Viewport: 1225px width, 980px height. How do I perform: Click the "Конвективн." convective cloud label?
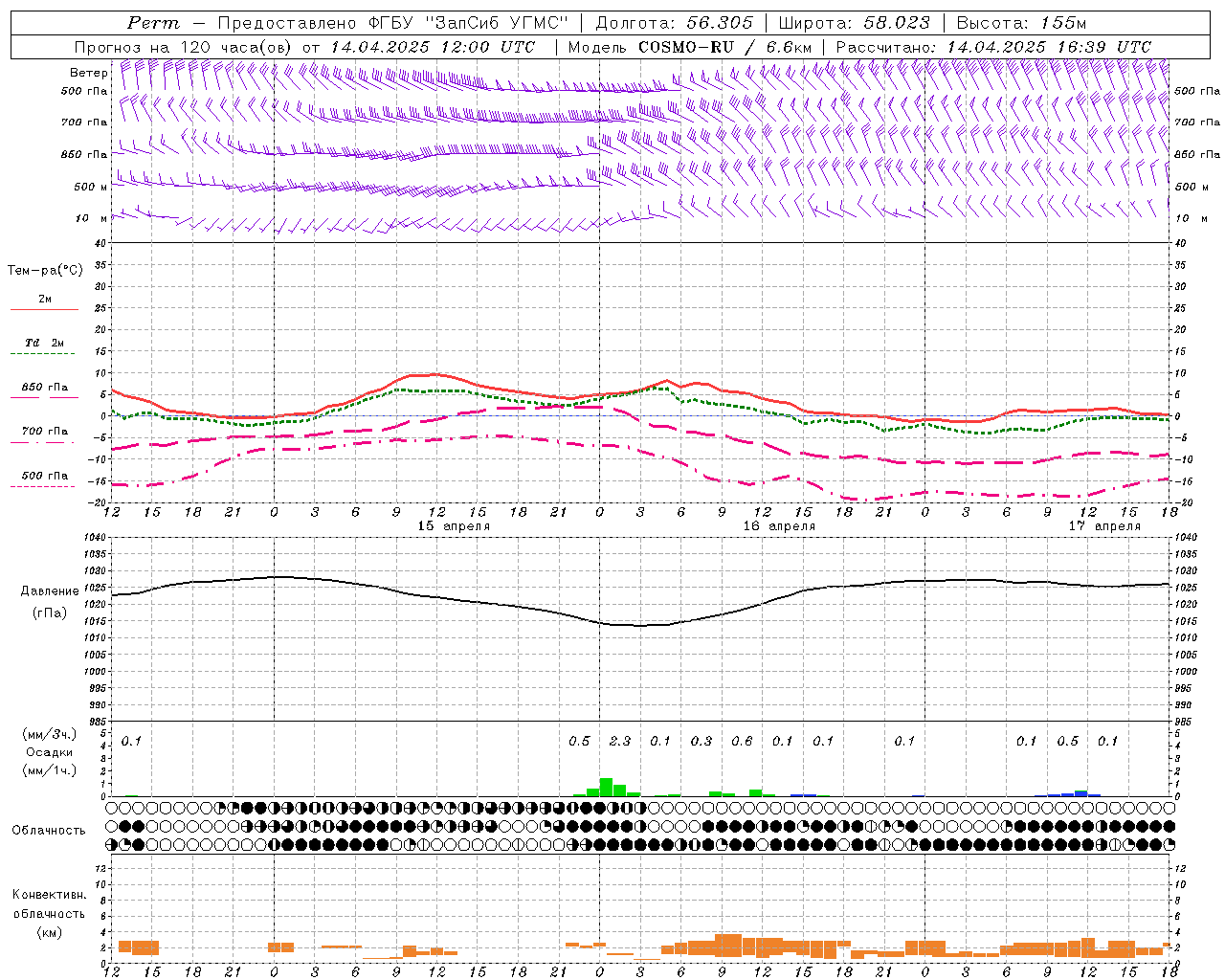(x=49, y=895)
